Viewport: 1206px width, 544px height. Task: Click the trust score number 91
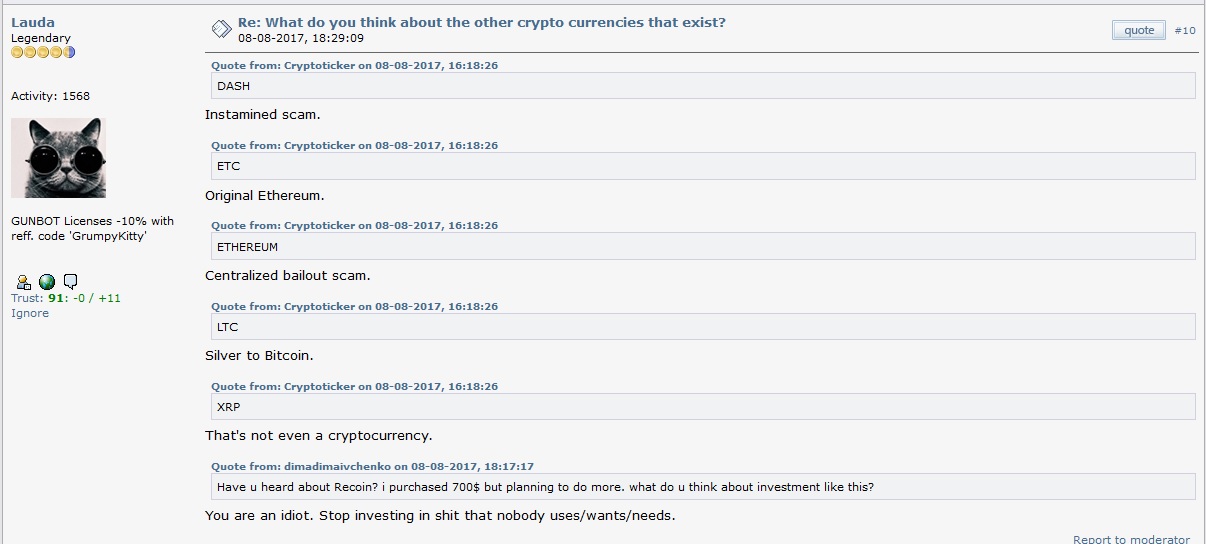(x=56, y=298)
